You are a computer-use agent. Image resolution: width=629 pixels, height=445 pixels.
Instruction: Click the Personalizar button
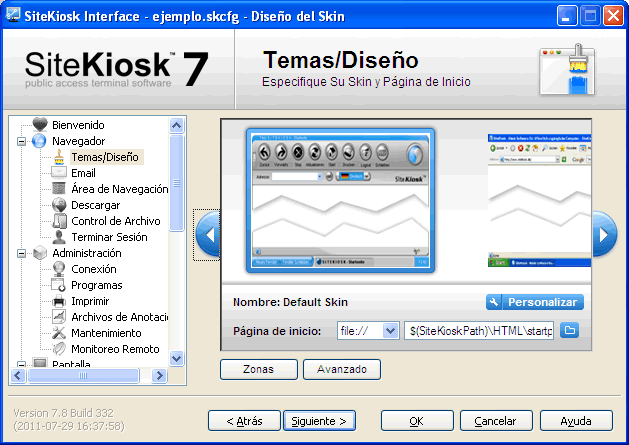(x=535, y=302)
